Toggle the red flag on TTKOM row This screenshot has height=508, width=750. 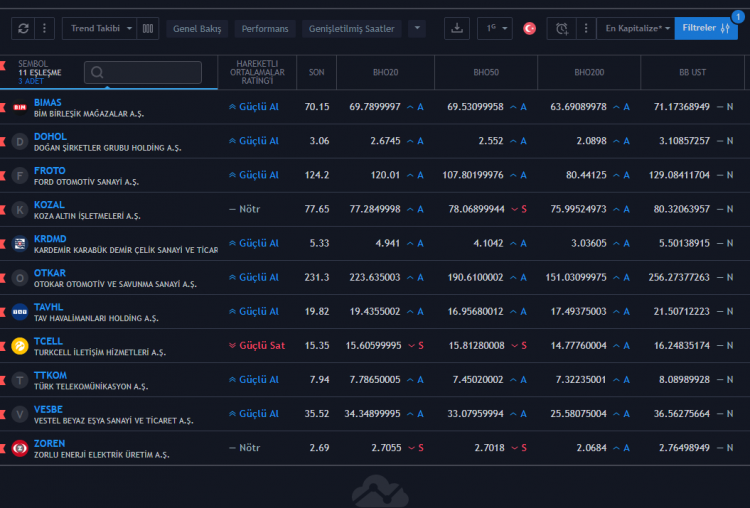pos(2,380)
